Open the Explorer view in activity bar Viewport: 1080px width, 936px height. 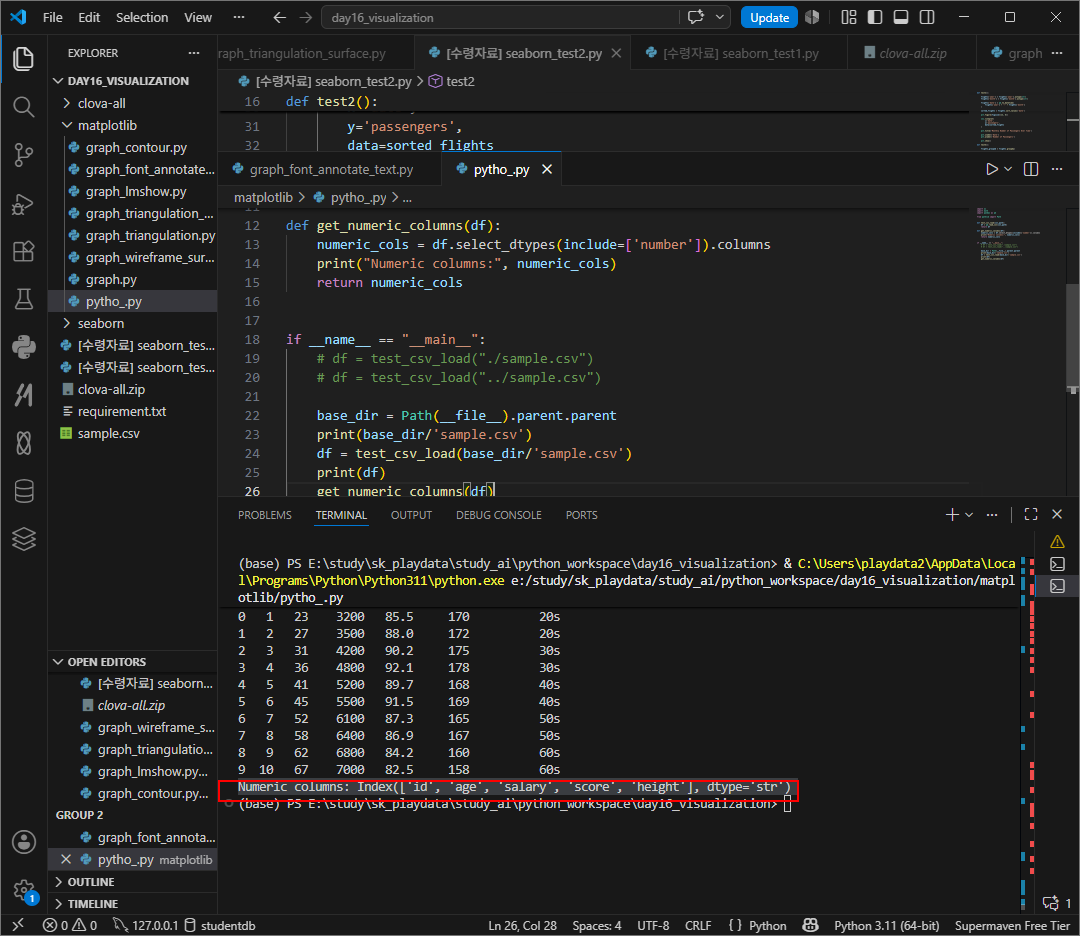tap(23, 59)
